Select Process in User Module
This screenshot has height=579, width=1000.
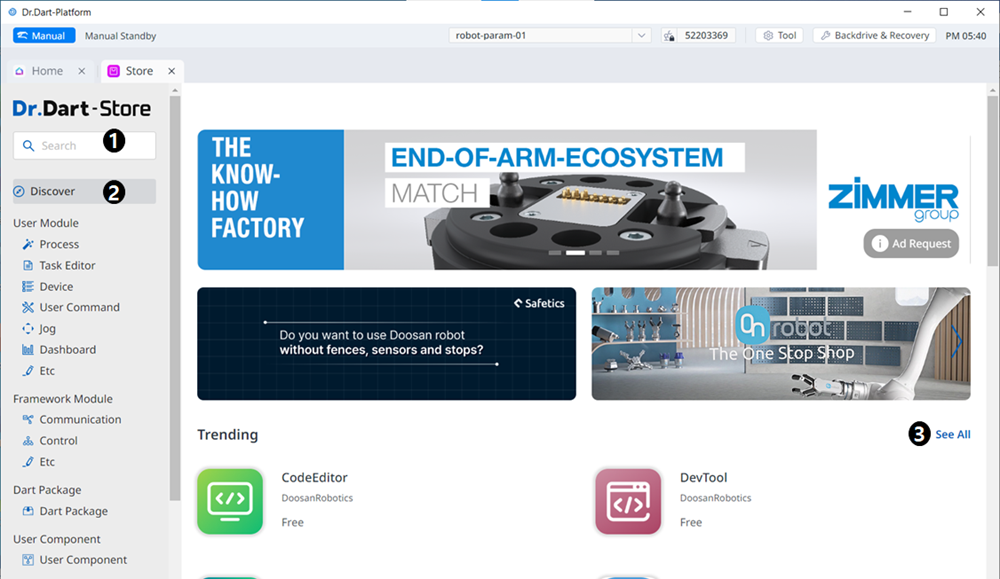pyautogui.click(x=59, y=244)
